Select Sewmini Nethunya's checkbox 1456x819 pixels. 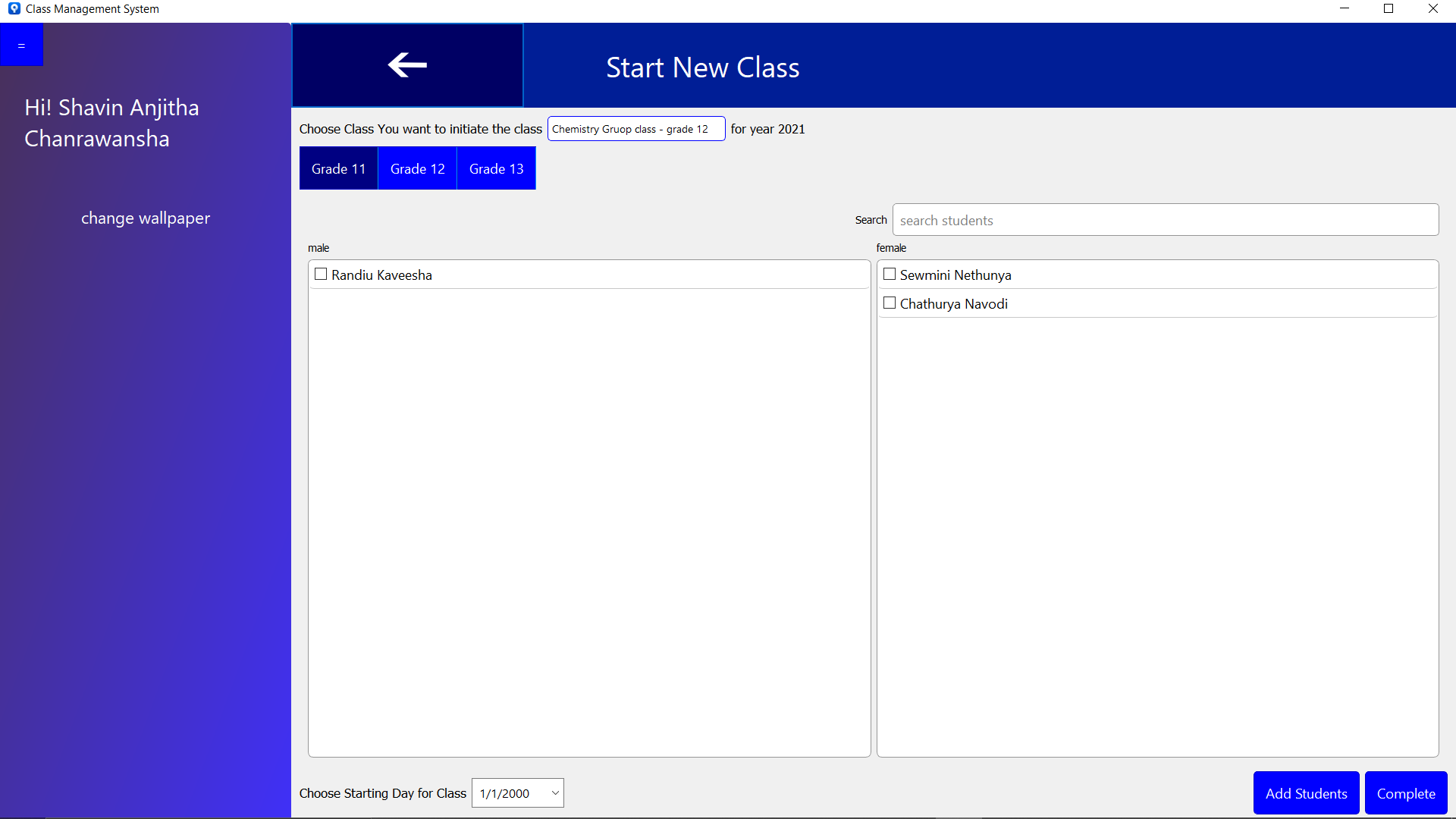[890, 274]
